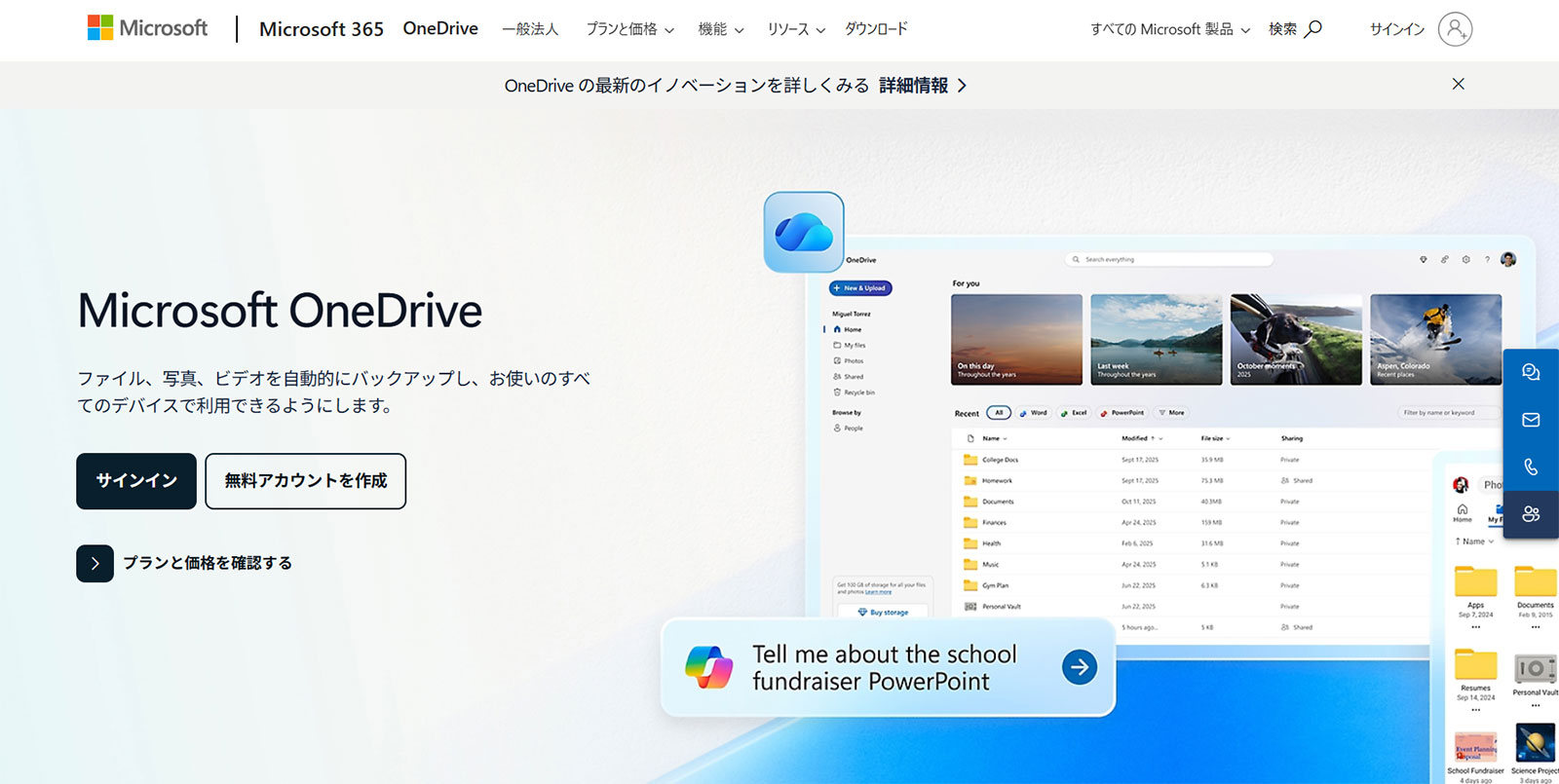Open the Last week photo thumbnail
This screenshot has height=784, width=1559.
(1156, 340)
